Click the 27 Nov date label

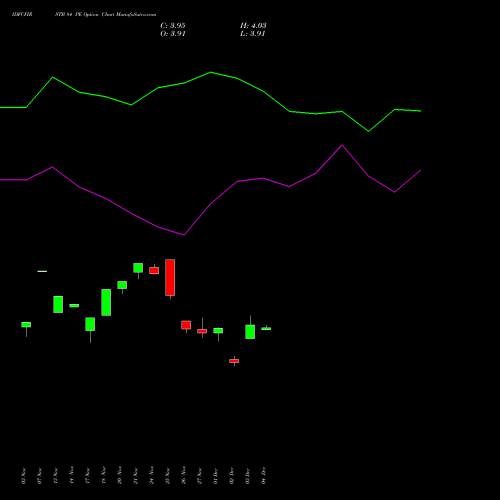coord(200,476)
